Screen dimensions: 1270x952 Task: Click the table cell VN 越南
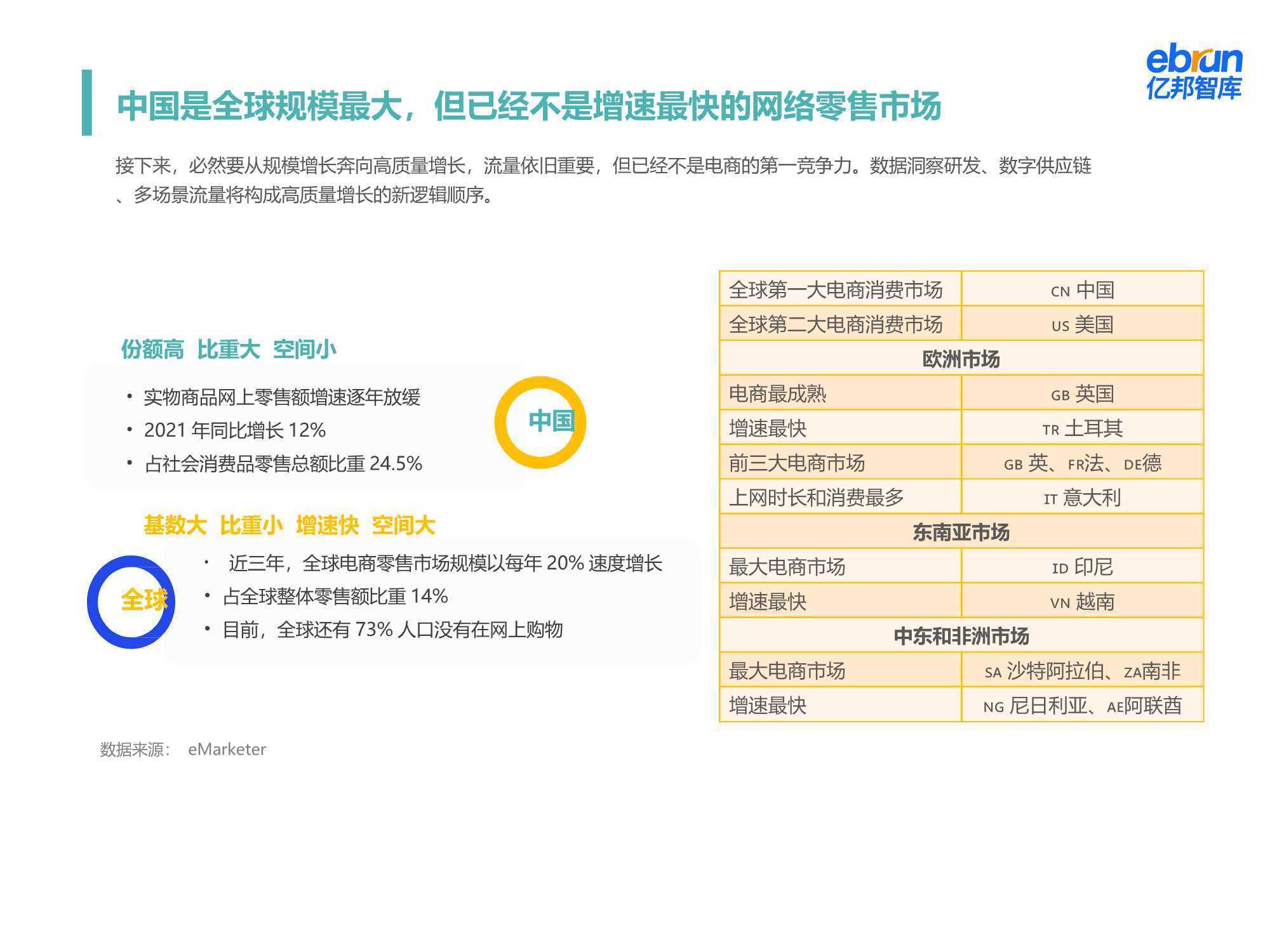pyautogui.click(x=1083, y=600)
